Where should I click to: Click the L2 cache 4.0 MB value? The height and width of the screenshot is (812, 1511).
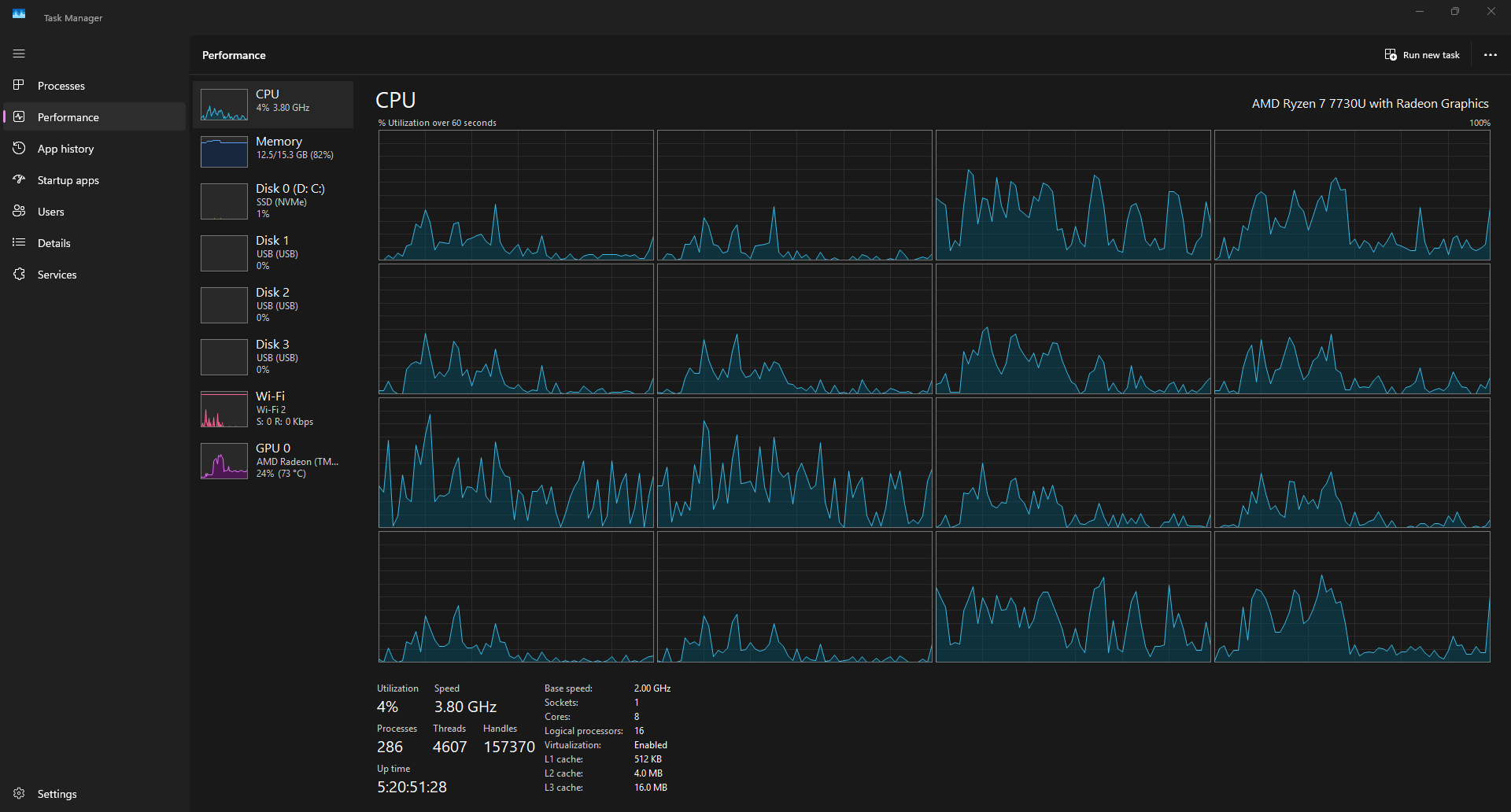tap(648, 773)
